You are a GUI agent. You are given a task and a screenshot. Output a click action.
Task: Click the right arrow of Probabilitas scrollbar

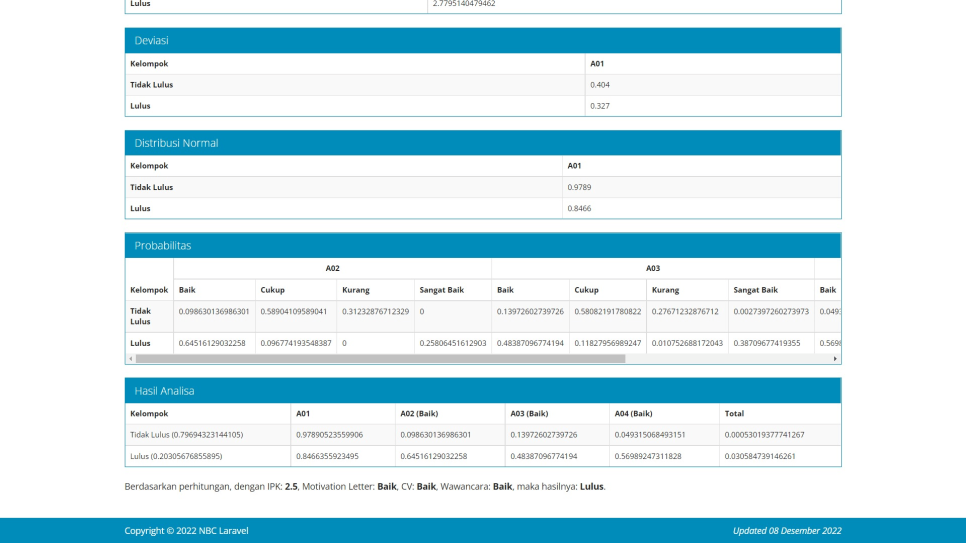[835, 359]
